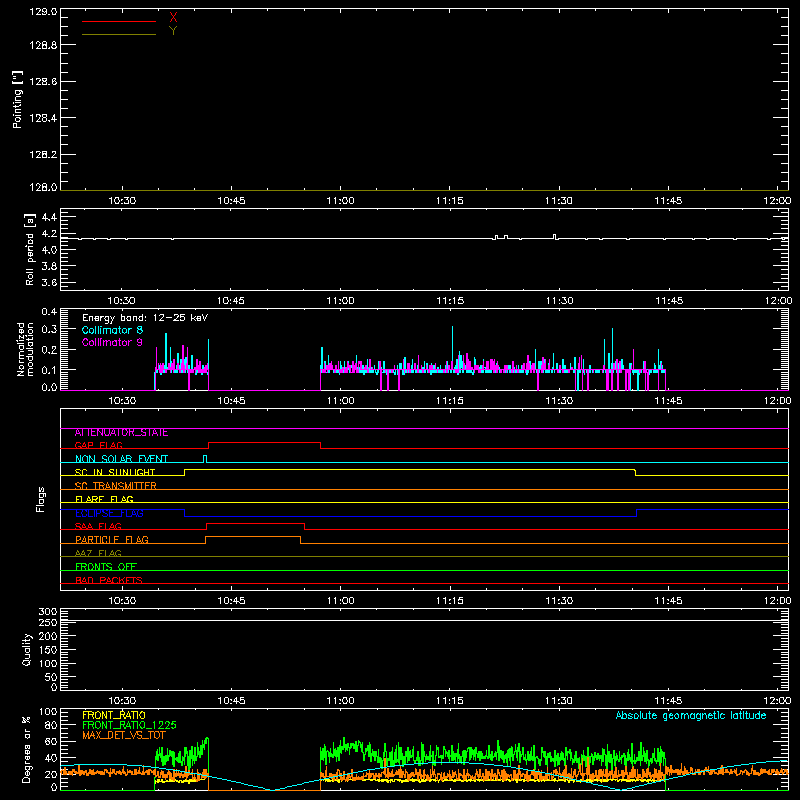The width and height of the screenshot is (800, 800).
Task: Select the FRONT_RATIO legend entry
Action: coord(114,715)
